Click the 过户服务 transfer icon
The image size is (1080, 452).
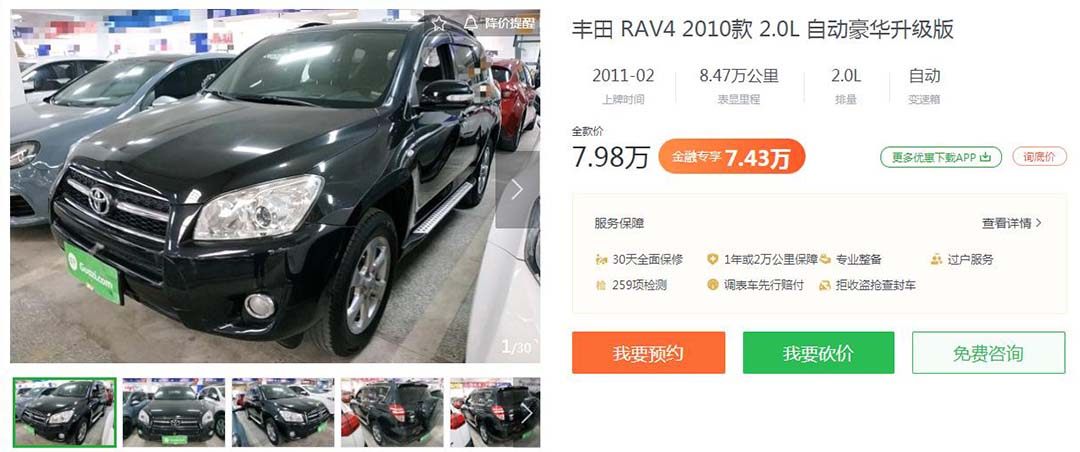(936, 260)
